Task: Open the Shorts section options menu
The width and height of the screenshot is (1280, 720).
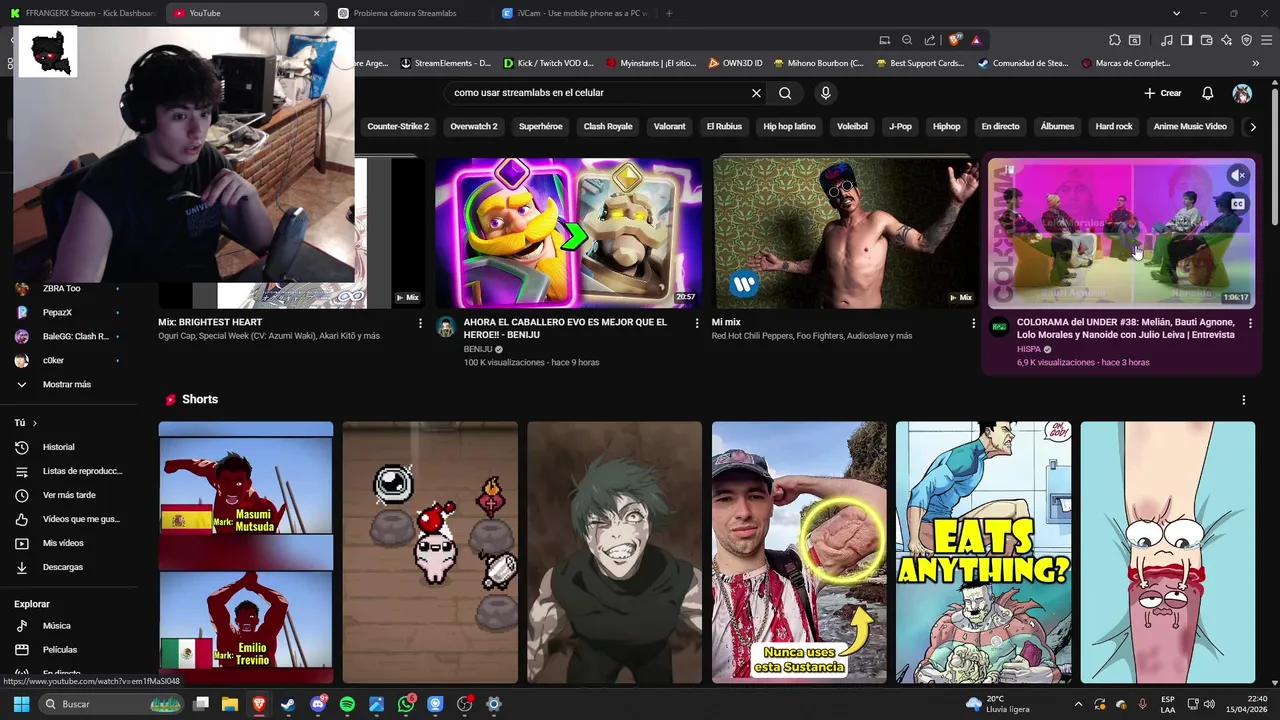Action: point(1243,400)
